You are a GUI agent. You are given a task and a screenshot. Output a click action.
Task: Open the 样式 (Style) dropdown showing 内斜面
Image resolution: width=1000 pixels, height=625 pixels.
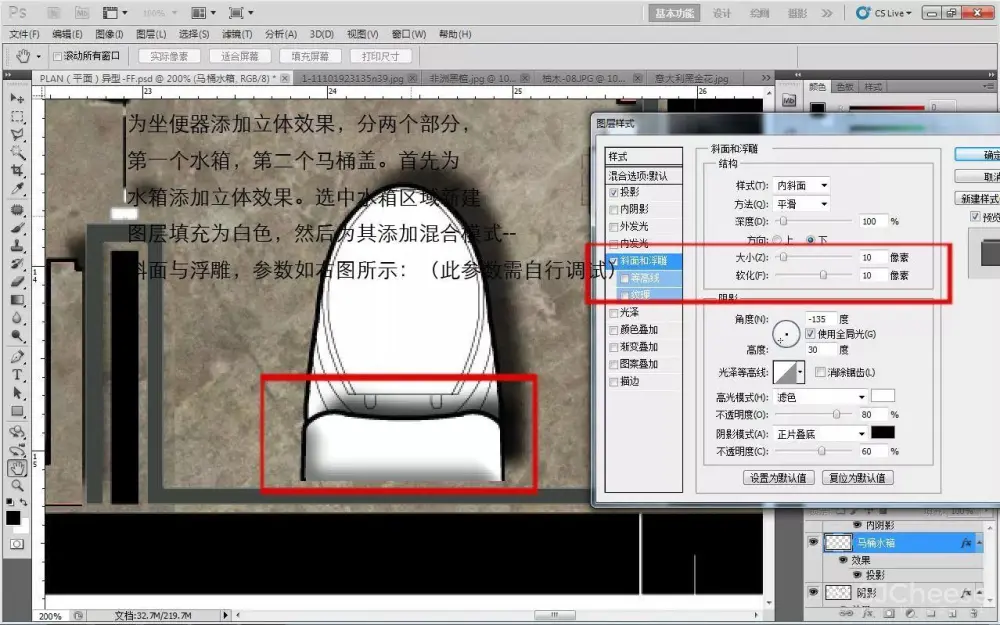(803, 185)
